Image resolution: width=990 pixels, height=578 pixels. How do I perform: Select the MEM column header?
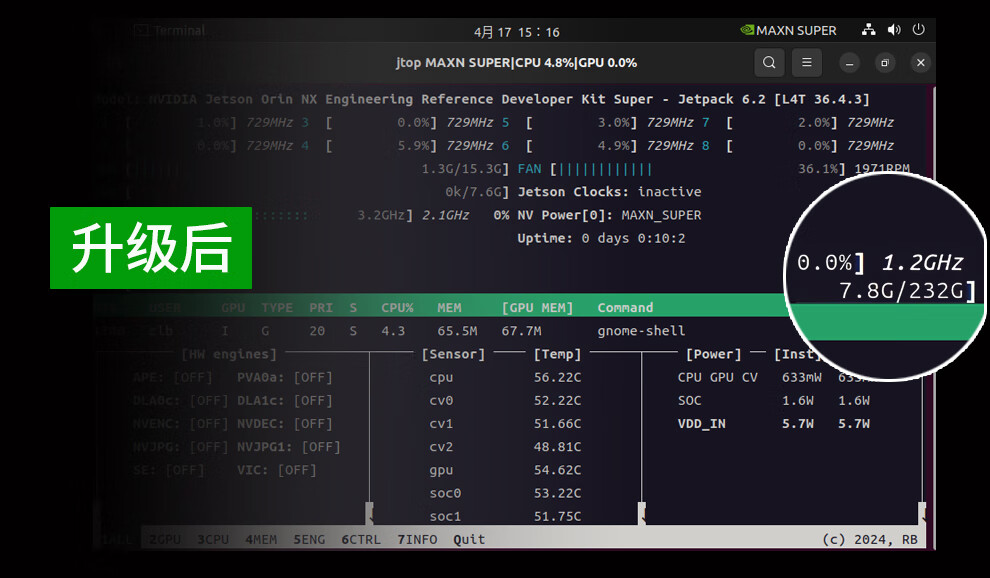coord(449,308)
